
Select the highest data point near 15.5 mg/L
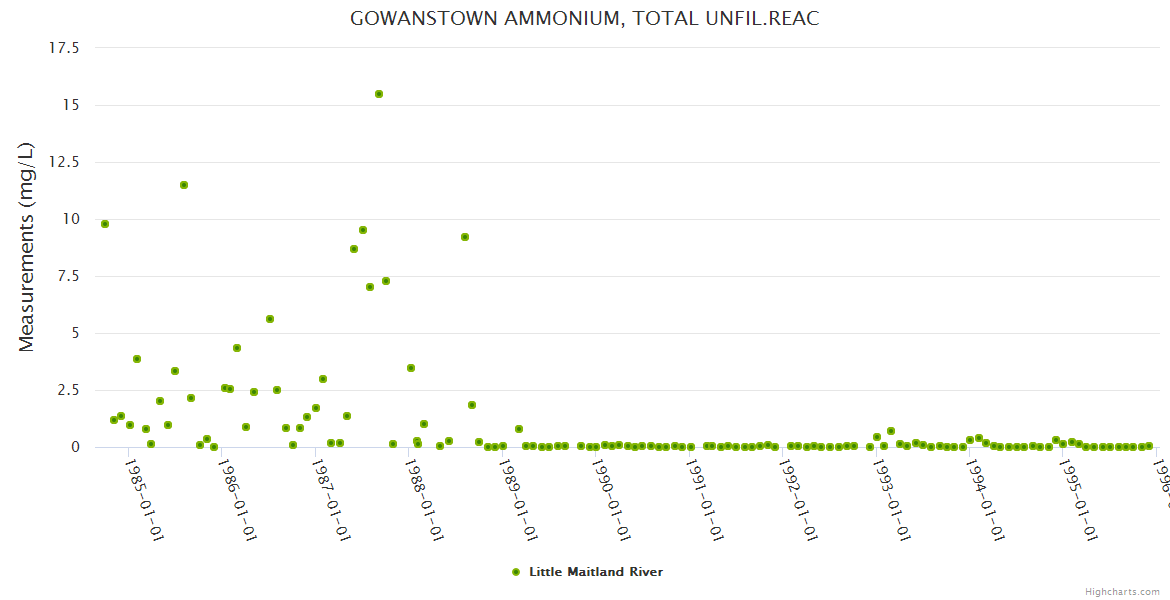[x=379, y=94]
